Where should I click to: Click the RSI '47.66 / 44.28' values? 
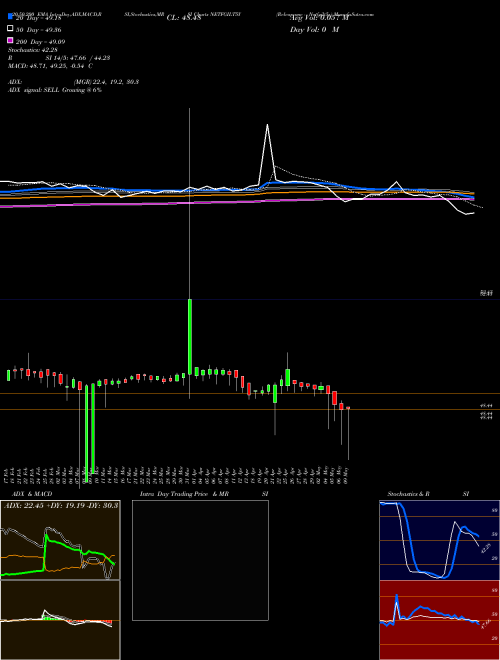coord(88,58)
